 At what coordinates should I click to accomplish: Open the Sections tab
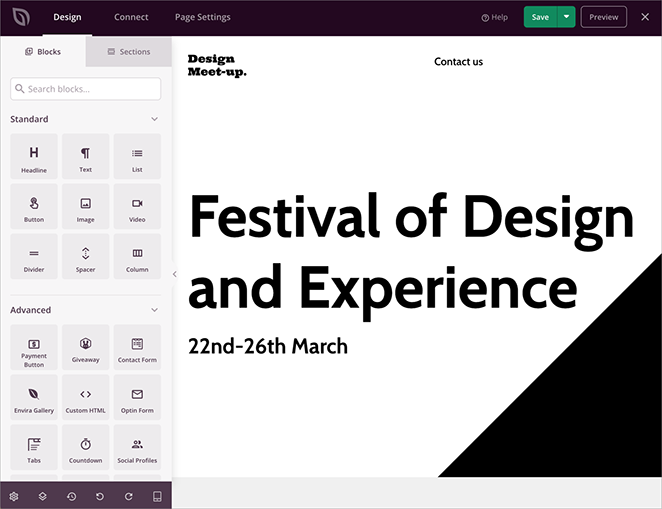tap(129, 52)
